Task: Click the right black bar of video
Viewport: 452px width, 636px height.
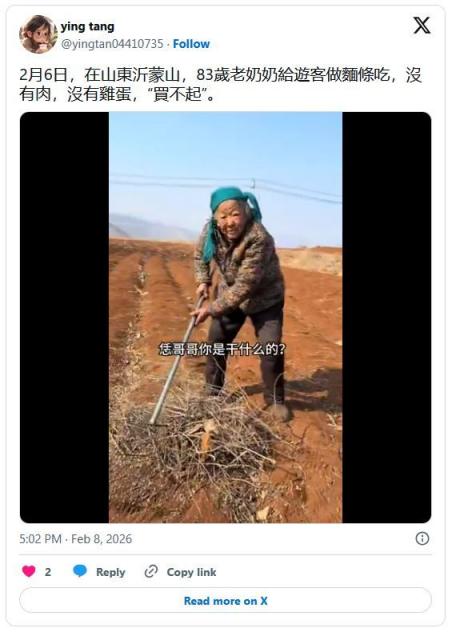Action: (387, 317)
